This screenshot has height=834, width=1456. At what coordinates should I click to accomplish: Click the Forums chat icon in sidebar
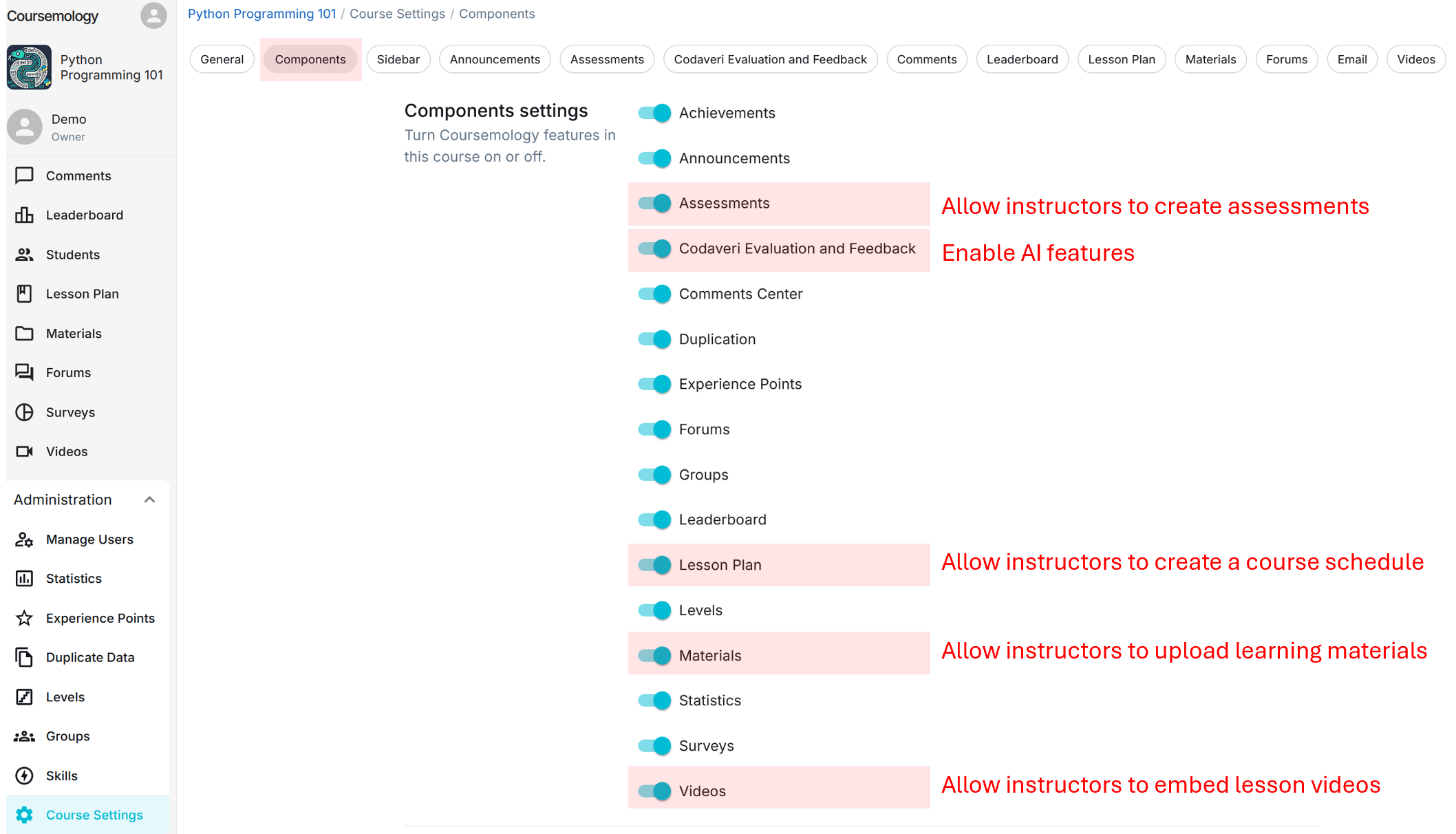(x=24, y=372)
